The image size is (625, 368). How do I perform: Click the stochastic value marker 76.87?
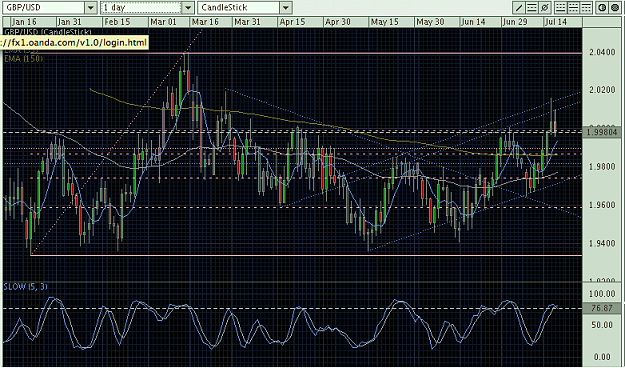pos(602,308)
